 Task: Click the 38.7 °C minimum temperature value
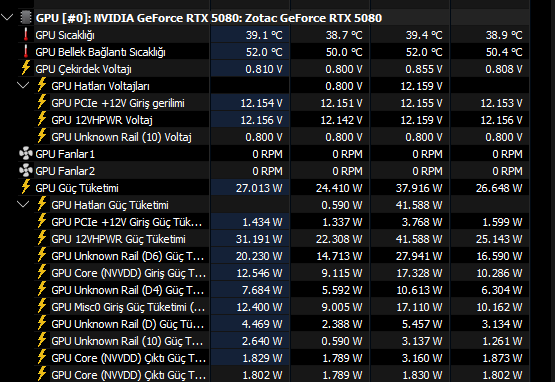click(344, 35)
